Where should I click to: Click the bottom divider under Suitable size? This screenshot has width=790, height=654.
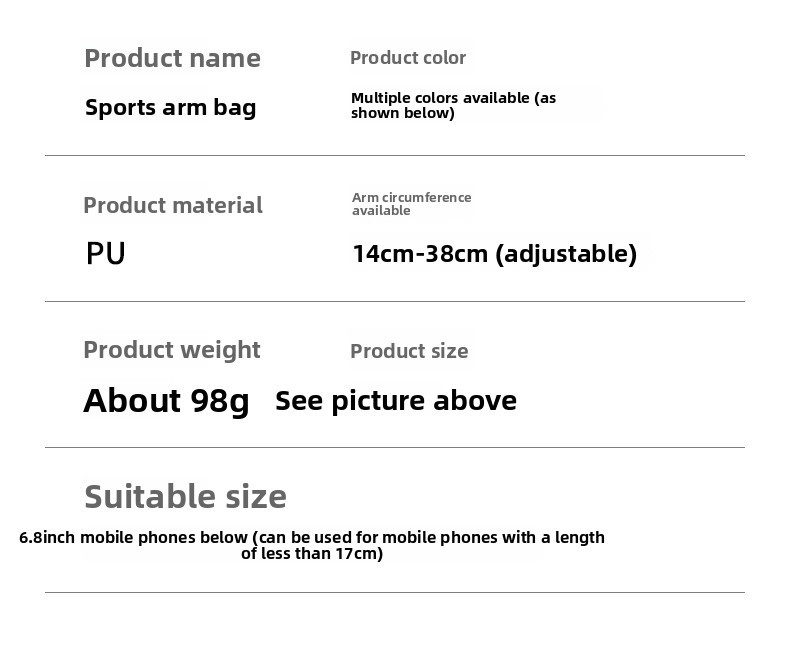click(394, 593)
